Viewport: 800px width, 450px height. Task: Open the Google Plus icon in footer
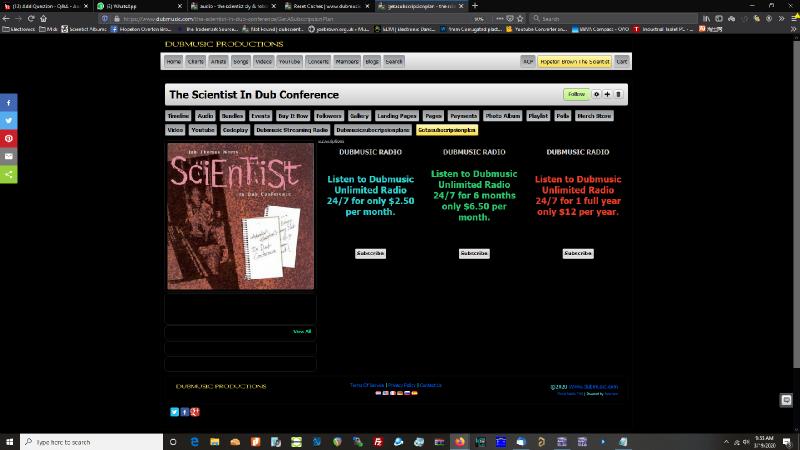click(195, 411)
